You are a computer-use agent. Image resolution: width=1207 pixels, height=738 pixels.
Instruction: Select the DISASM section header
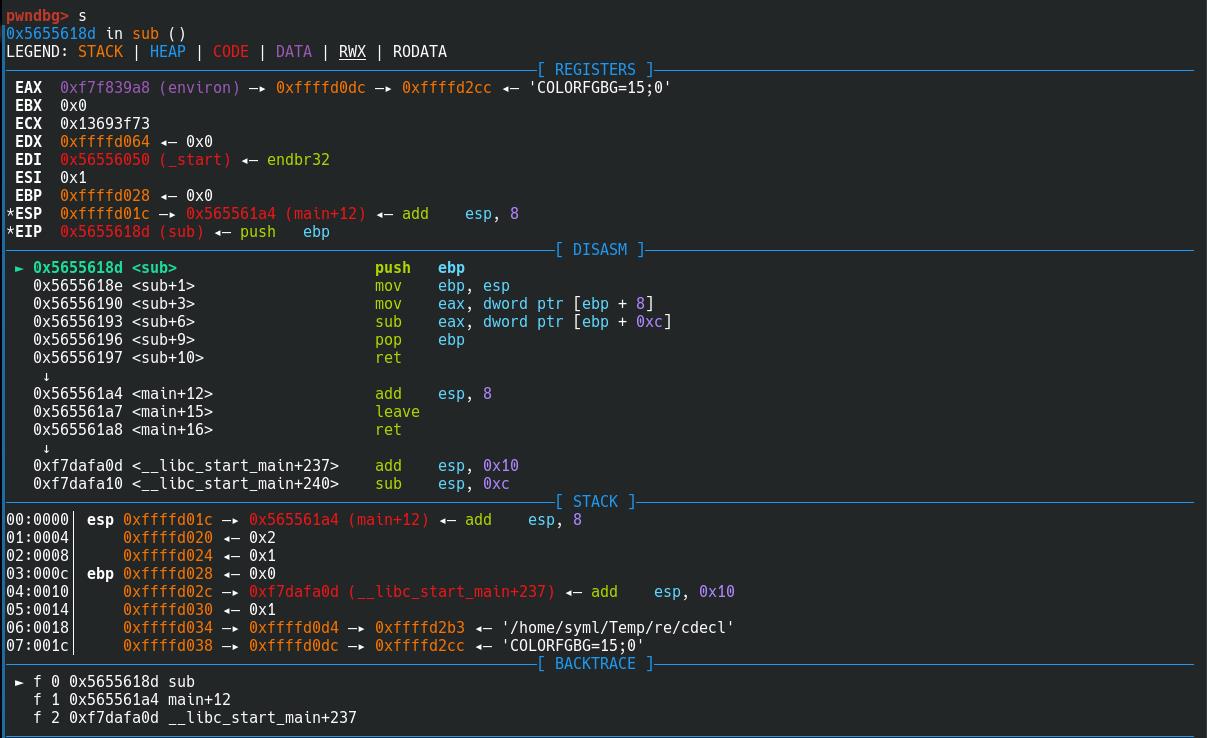tap(600, 250)
